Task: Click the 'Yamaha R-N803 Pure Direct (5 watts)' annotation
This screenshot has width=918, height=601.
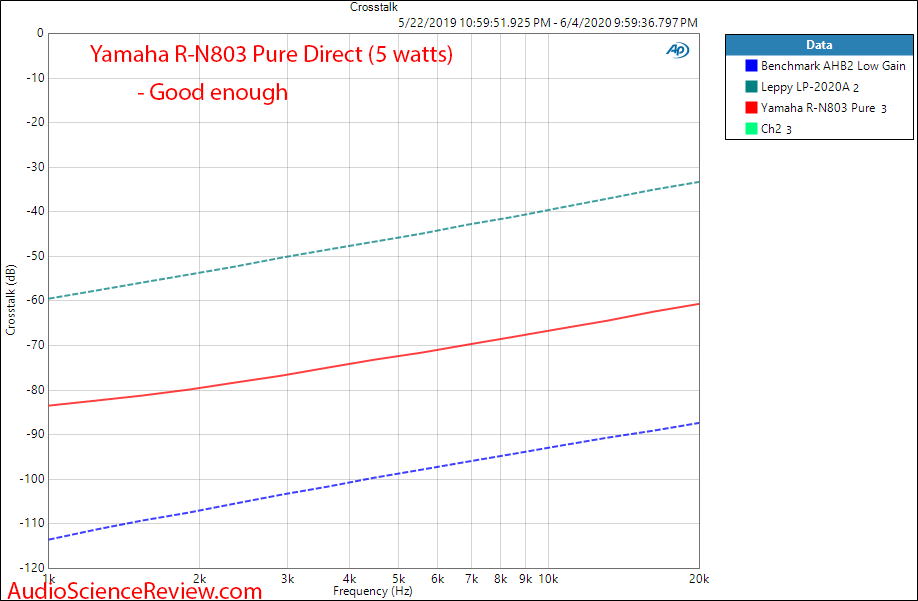Action: (271, 54)
